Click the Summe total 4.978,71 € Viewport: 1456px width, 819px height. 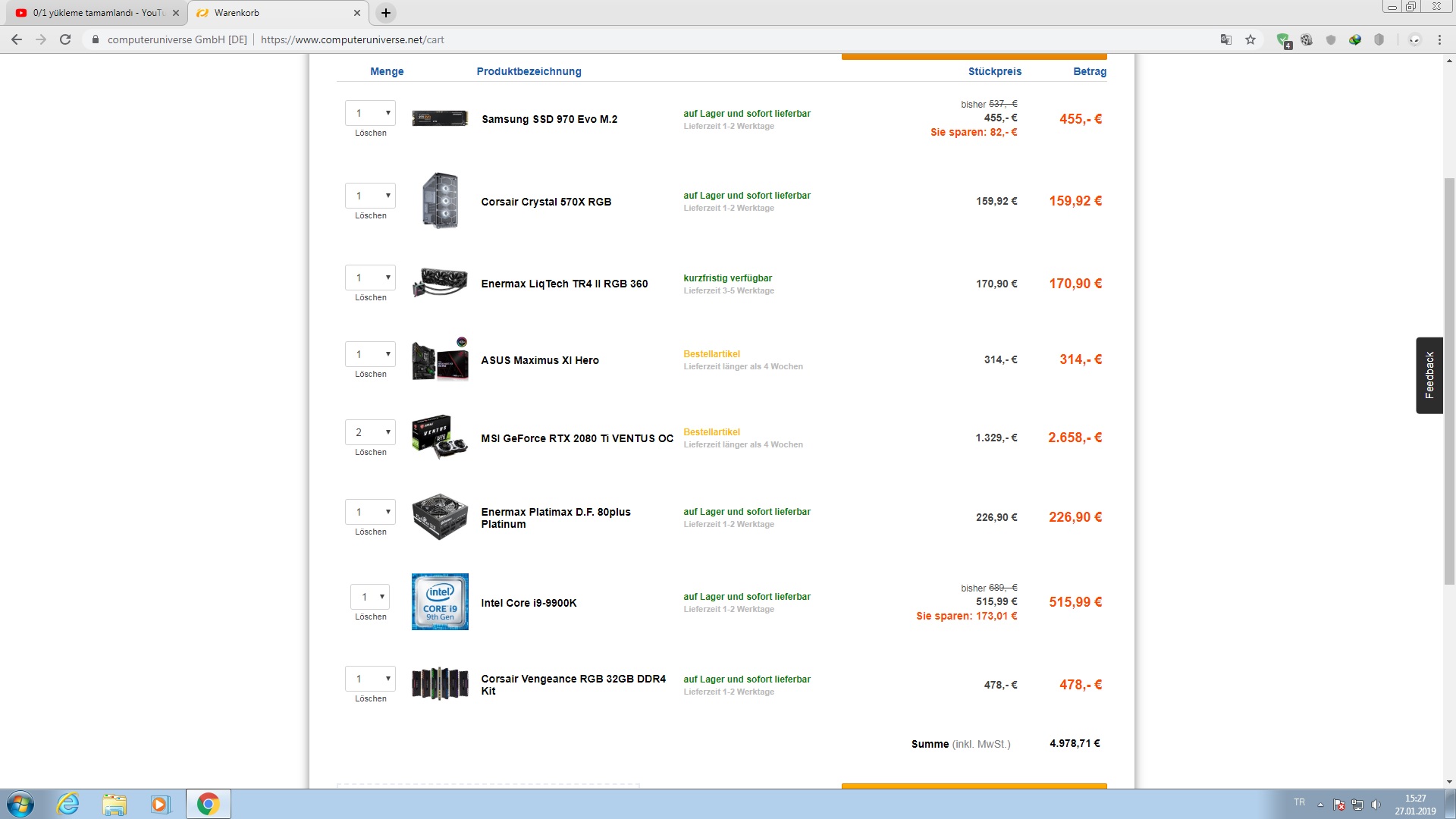click(x=1075, y=743)
